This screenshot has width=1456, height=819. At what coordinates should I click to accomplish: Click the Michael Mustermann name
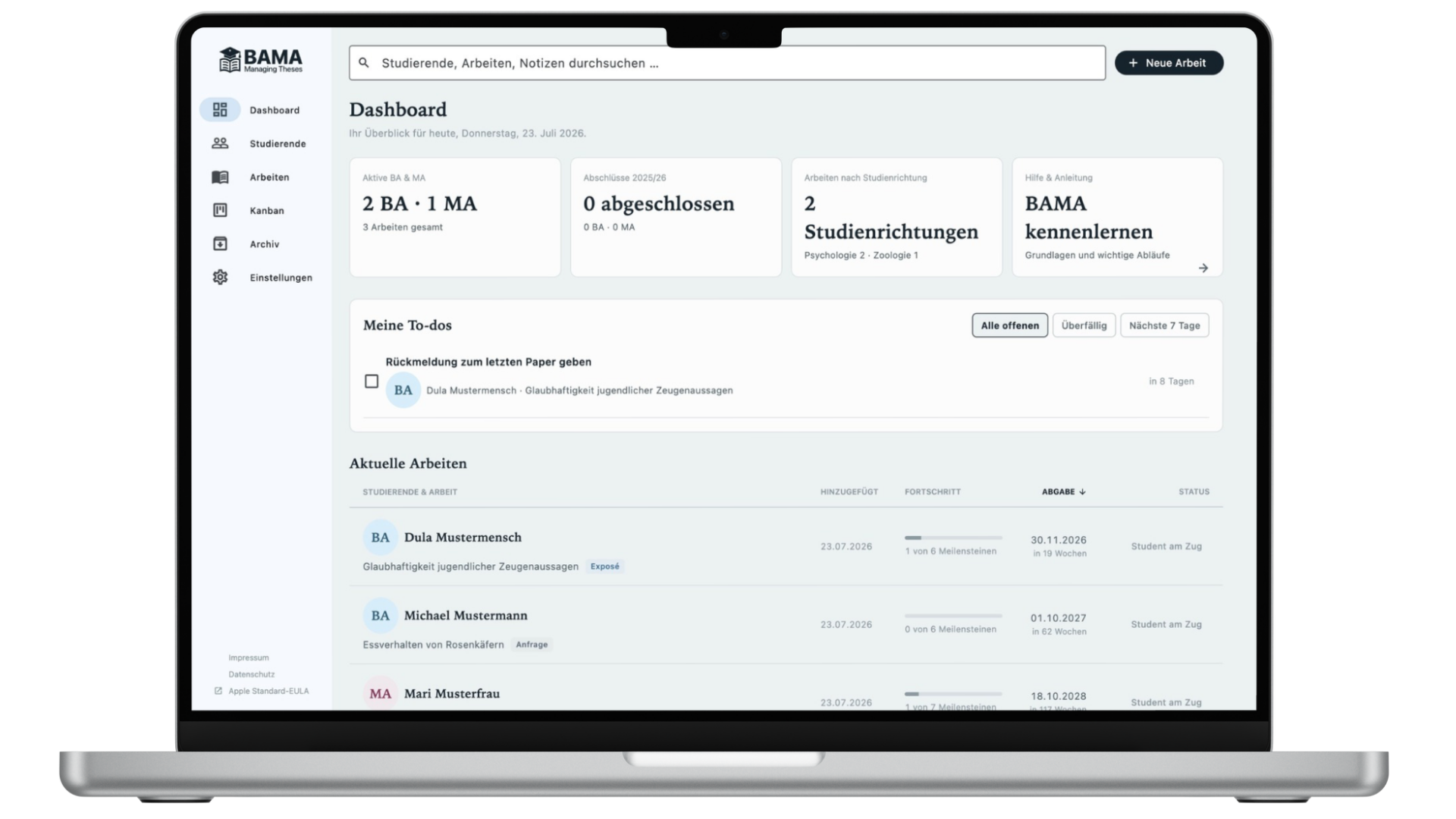click(x=466, y=616)
